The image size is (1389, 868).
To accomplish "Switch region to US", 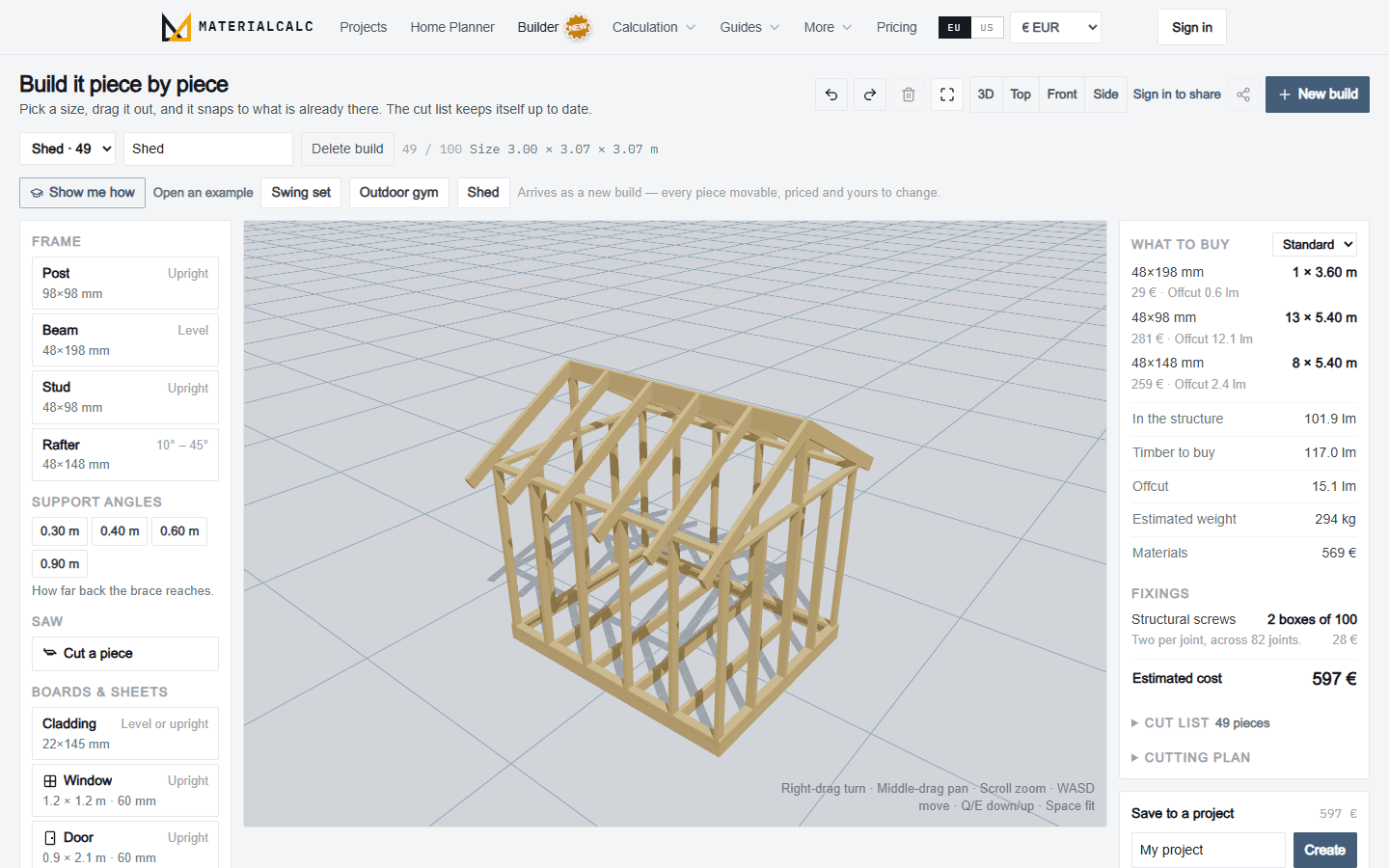I will pyautogui.click(x=987, y=27).
